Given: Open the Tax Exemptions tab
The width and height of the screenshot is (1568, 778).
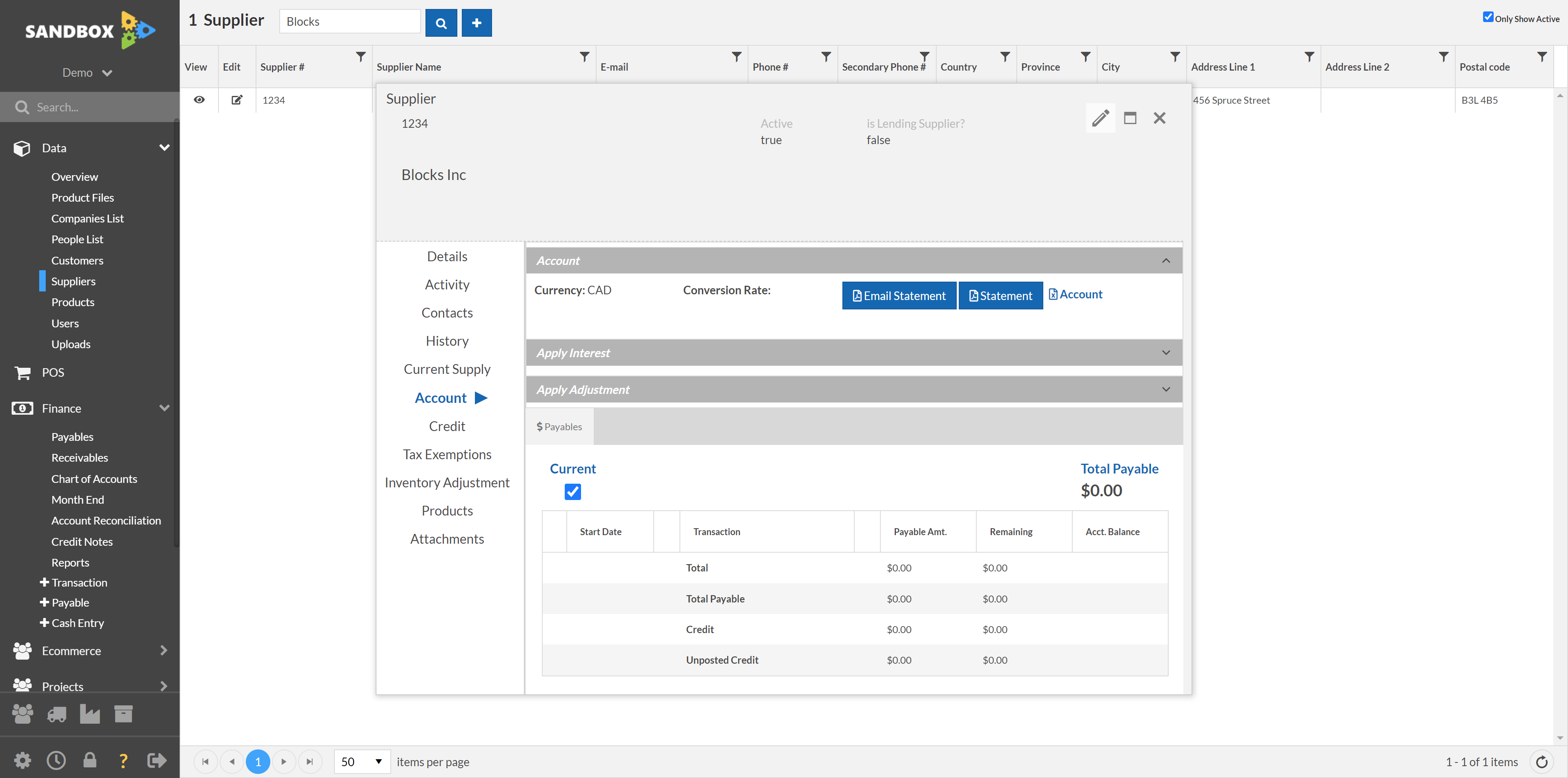Looking at the screenshot, I should [447, 454].
